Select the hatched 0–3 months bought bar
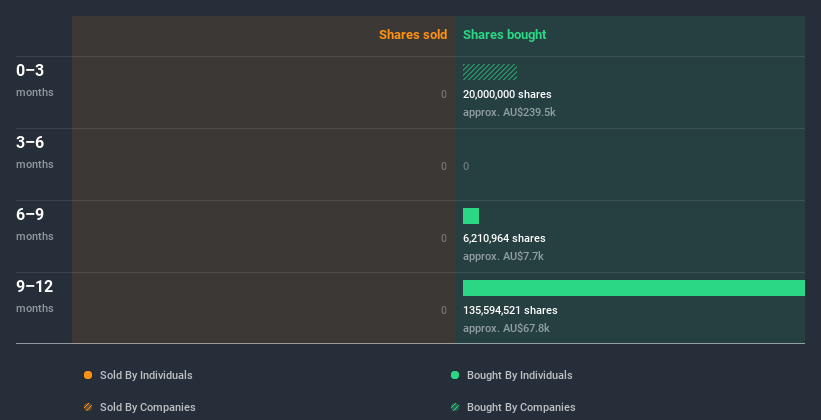Viewport: 821px width, 420px height. 490,72
